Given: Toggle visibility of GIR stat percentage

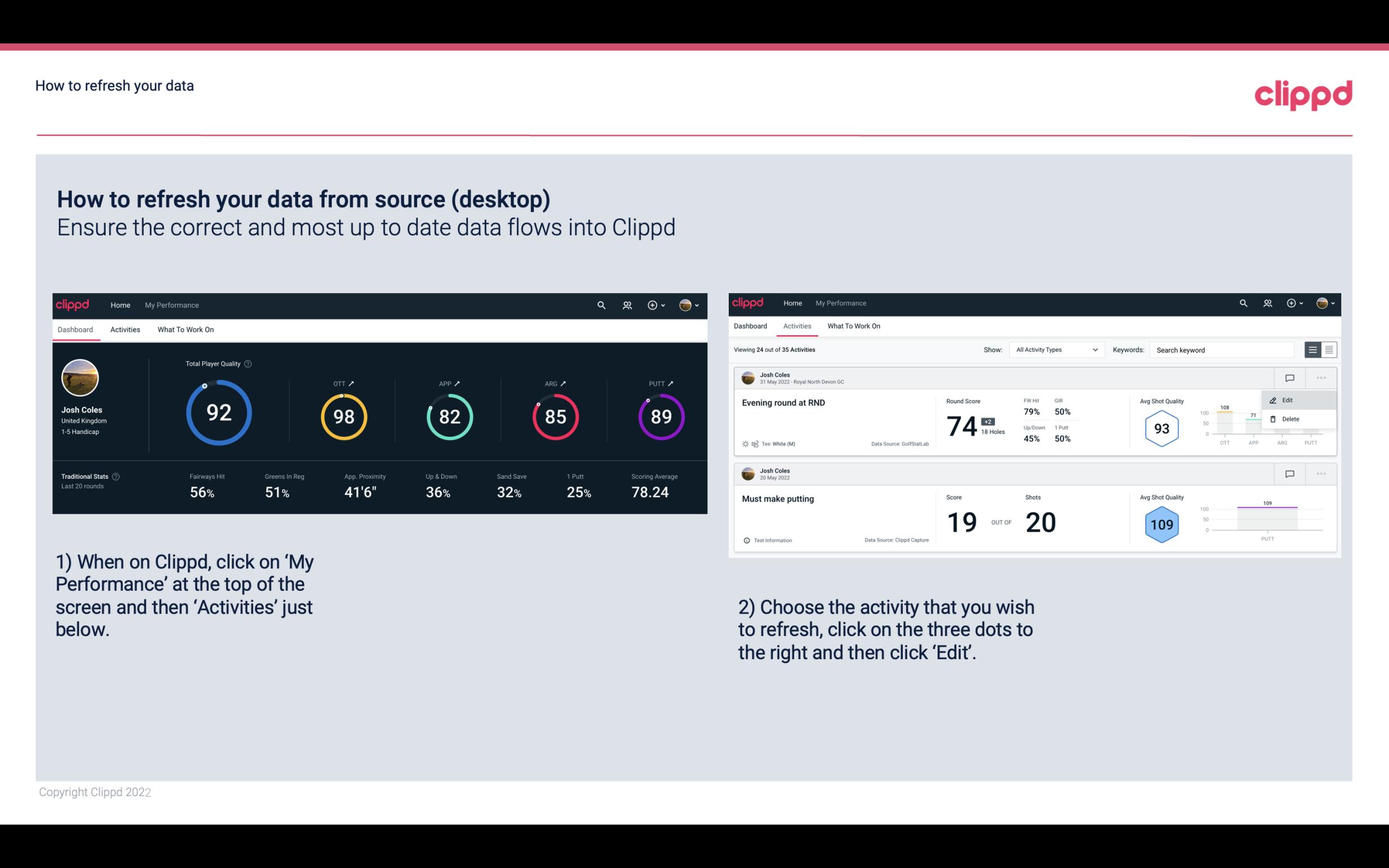Looking at the screenshot, I should tap(1063, 411).
